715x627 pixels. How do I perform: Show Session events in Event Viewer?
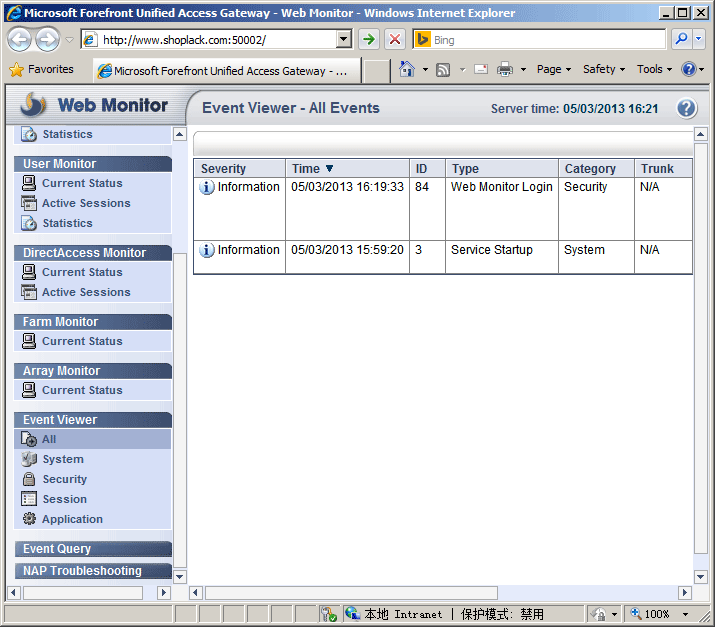coord(64,499)
